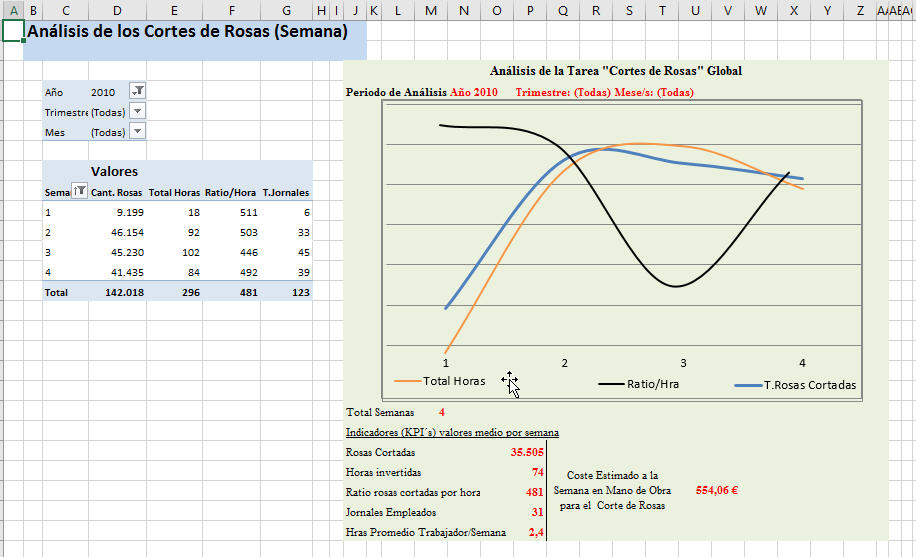Screen dimensions: 916x557
Task: Click the Semana sort and filter icon
Action: pos(79,192)
